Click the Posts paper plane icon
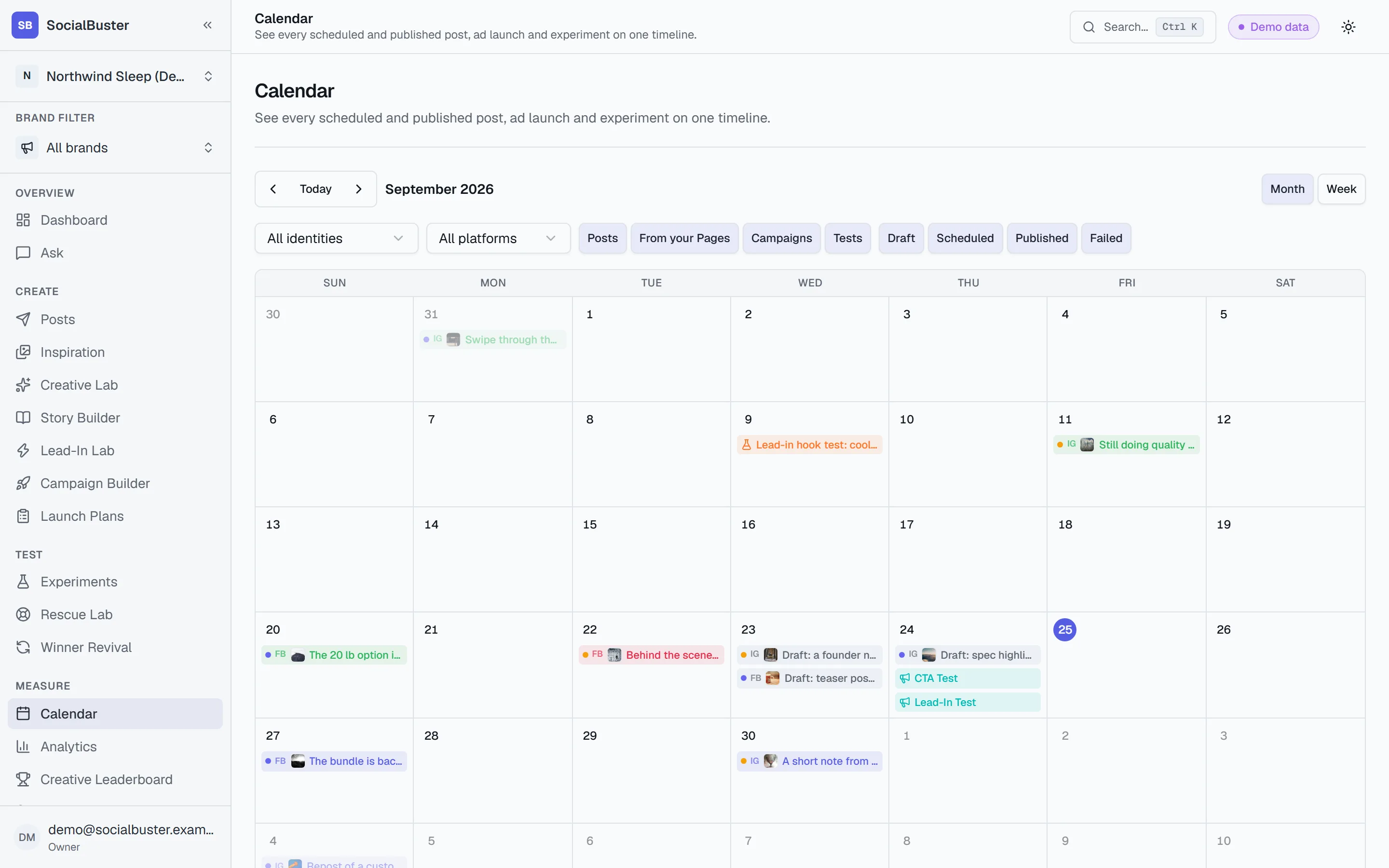This screenshot has width=1389, height=868. 23,319
